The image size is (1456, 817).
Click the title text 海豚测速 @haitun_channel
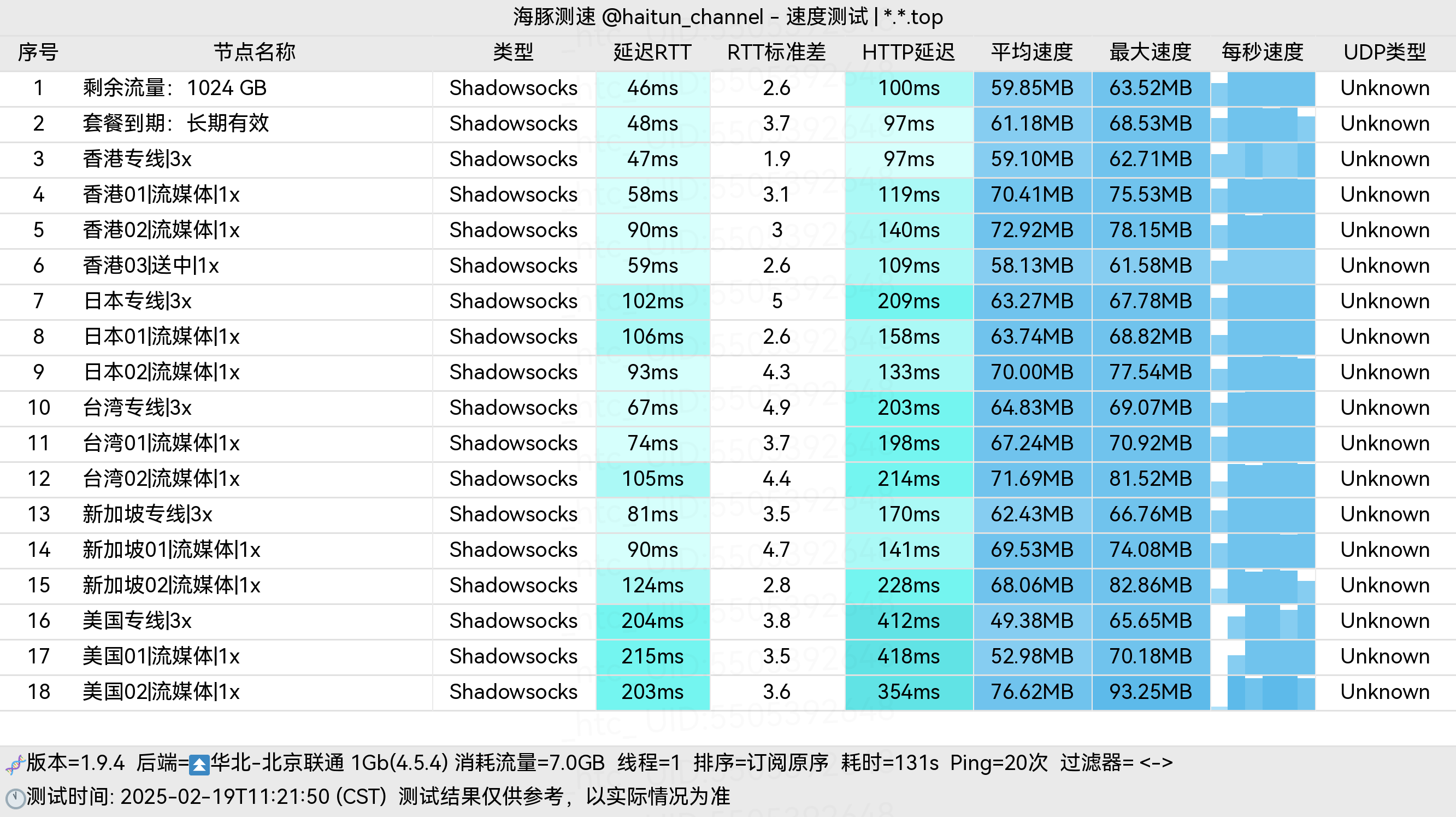639,16
